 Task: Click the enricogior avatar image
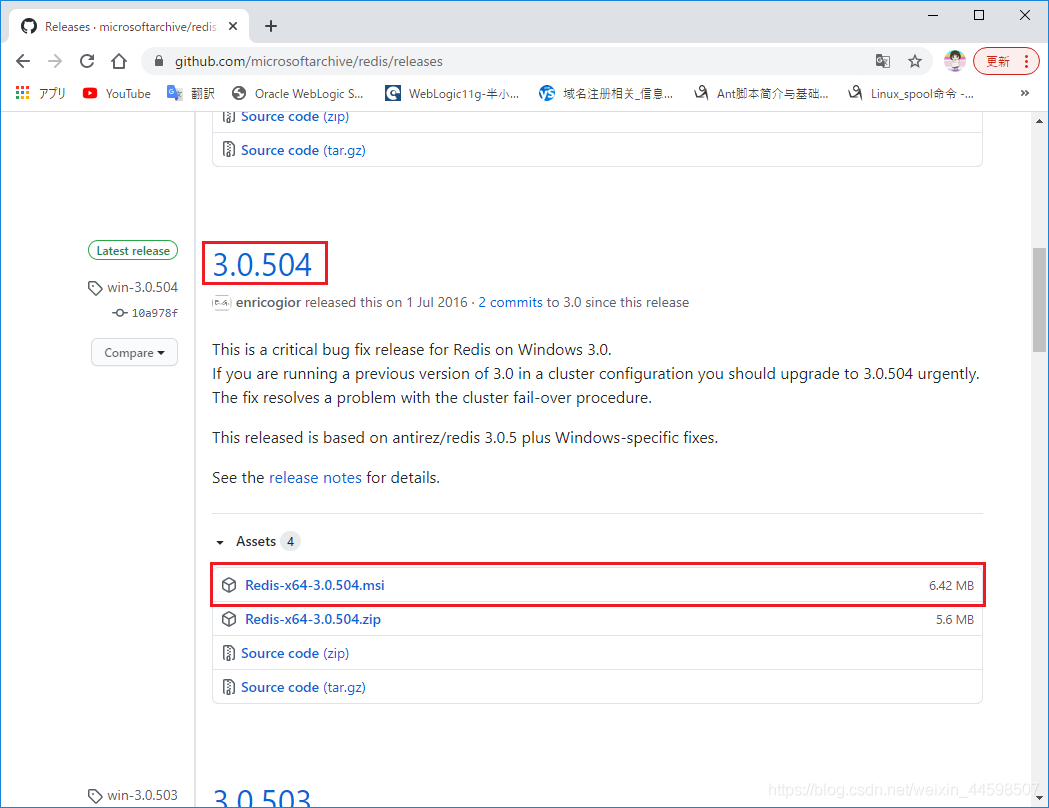[221, 303]
